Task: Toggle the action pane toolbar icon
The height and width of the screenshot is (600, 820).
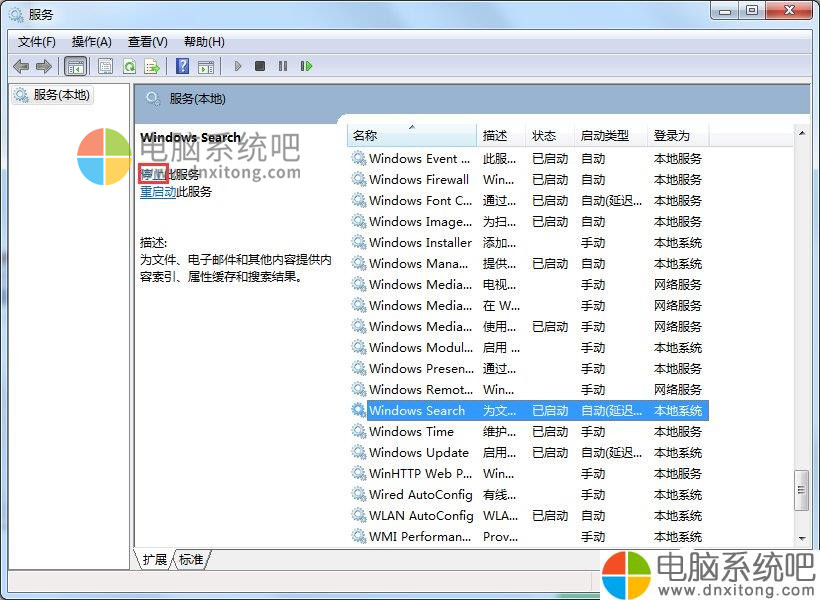Action: [x=206, y=66]
